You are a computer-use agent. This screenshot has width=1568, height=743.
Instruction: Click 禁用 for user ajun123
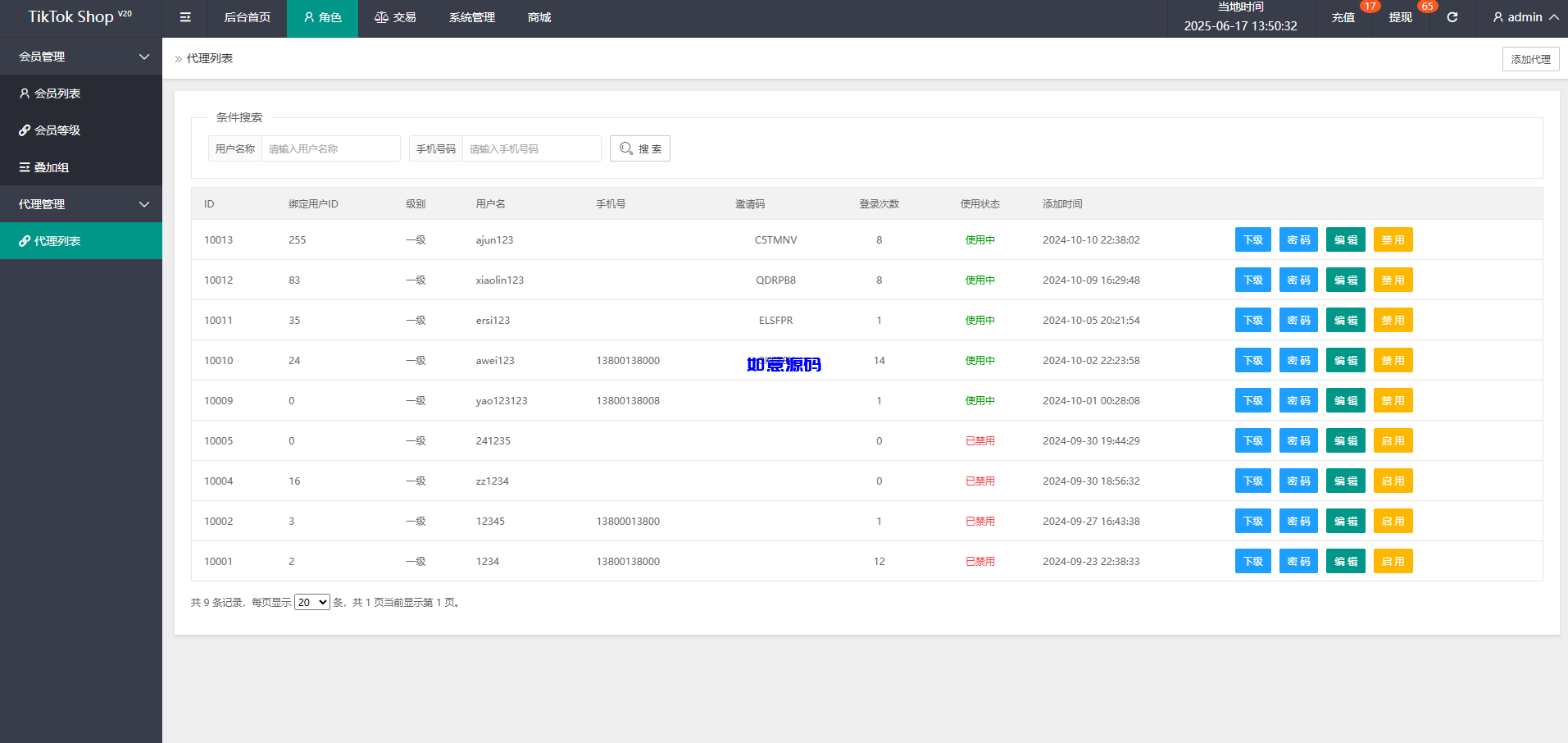tap(1393, 239)
